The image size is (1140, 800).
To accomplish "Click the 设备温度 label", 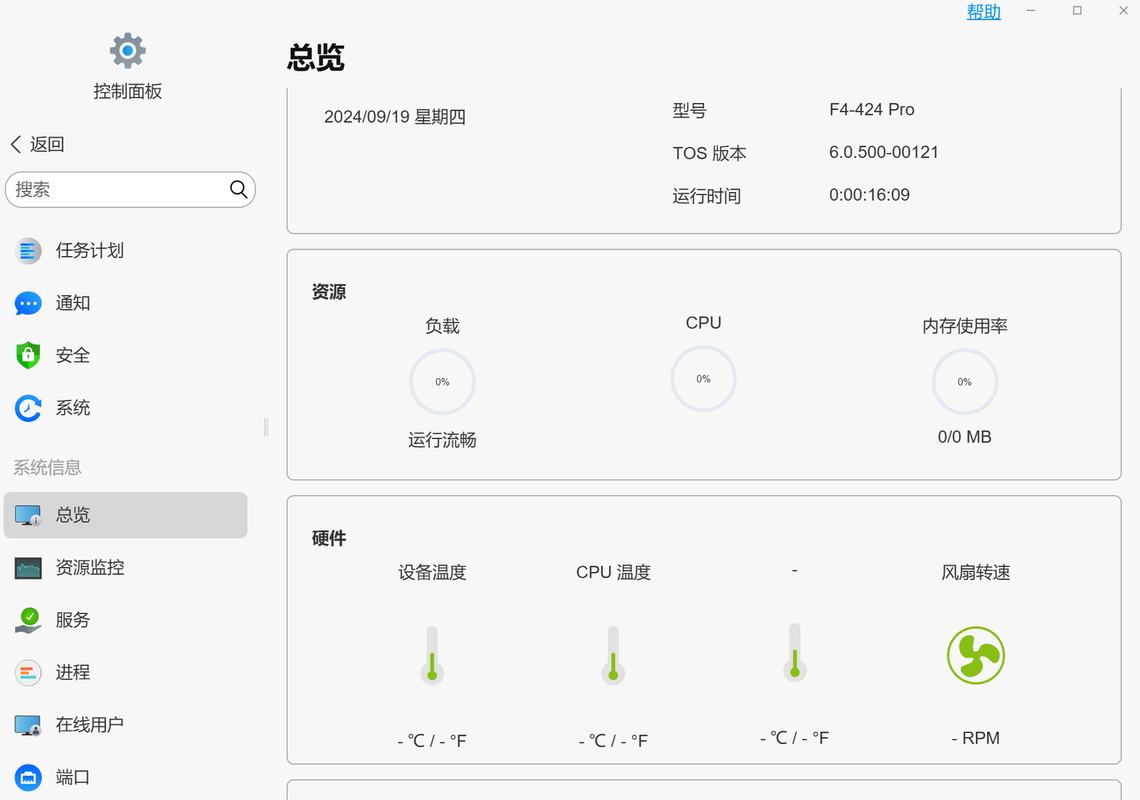I will (x=432, y=572).
